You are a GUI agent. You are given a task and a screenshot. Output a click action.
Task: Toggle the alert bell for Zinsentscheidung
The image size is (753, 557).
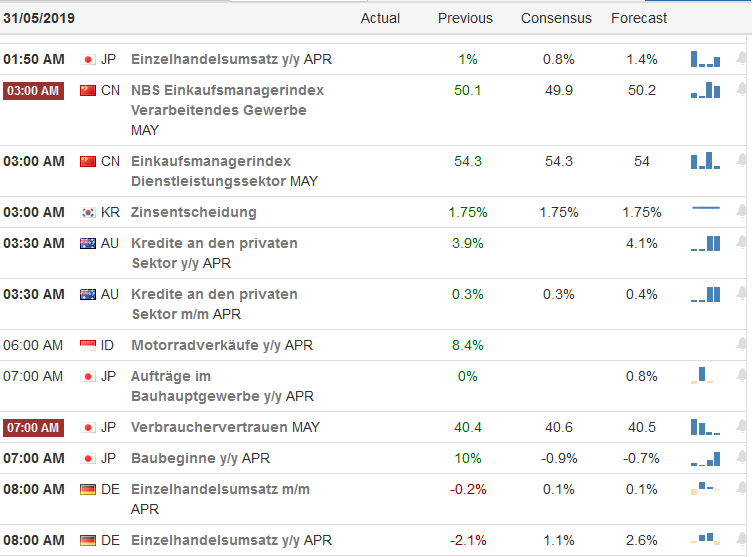(741, 211)
